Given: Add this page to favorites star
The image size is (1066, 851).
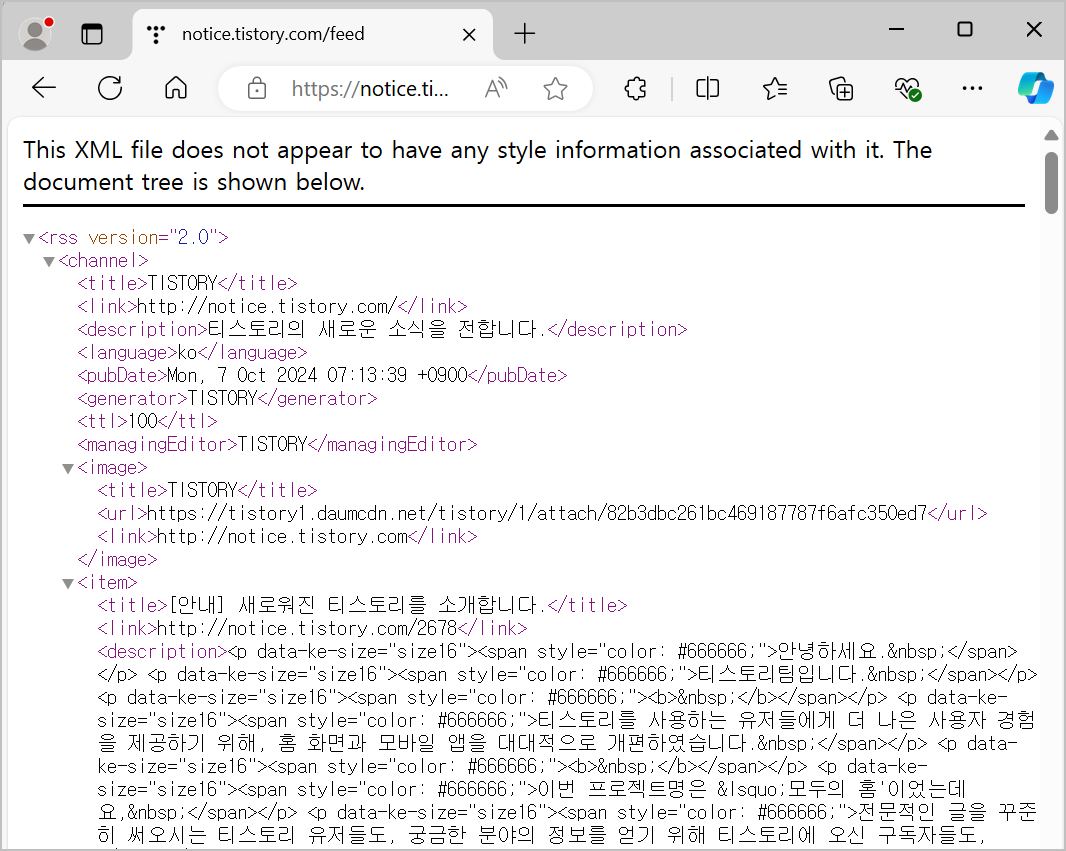Looking at the screenshot, I should [x=555, y=88].
